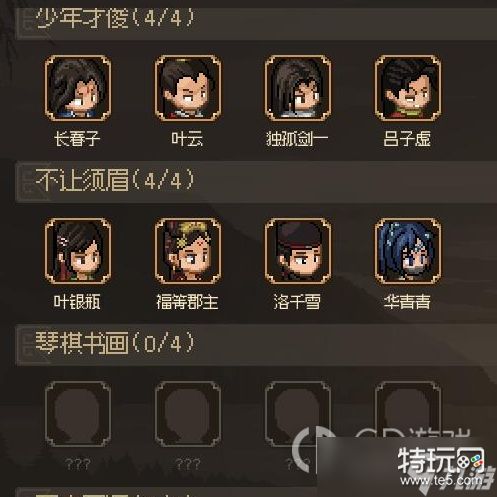This screenshot has width=497, height=497.
Task: Open the 特玩网 watermark logo
Action: 441,460
